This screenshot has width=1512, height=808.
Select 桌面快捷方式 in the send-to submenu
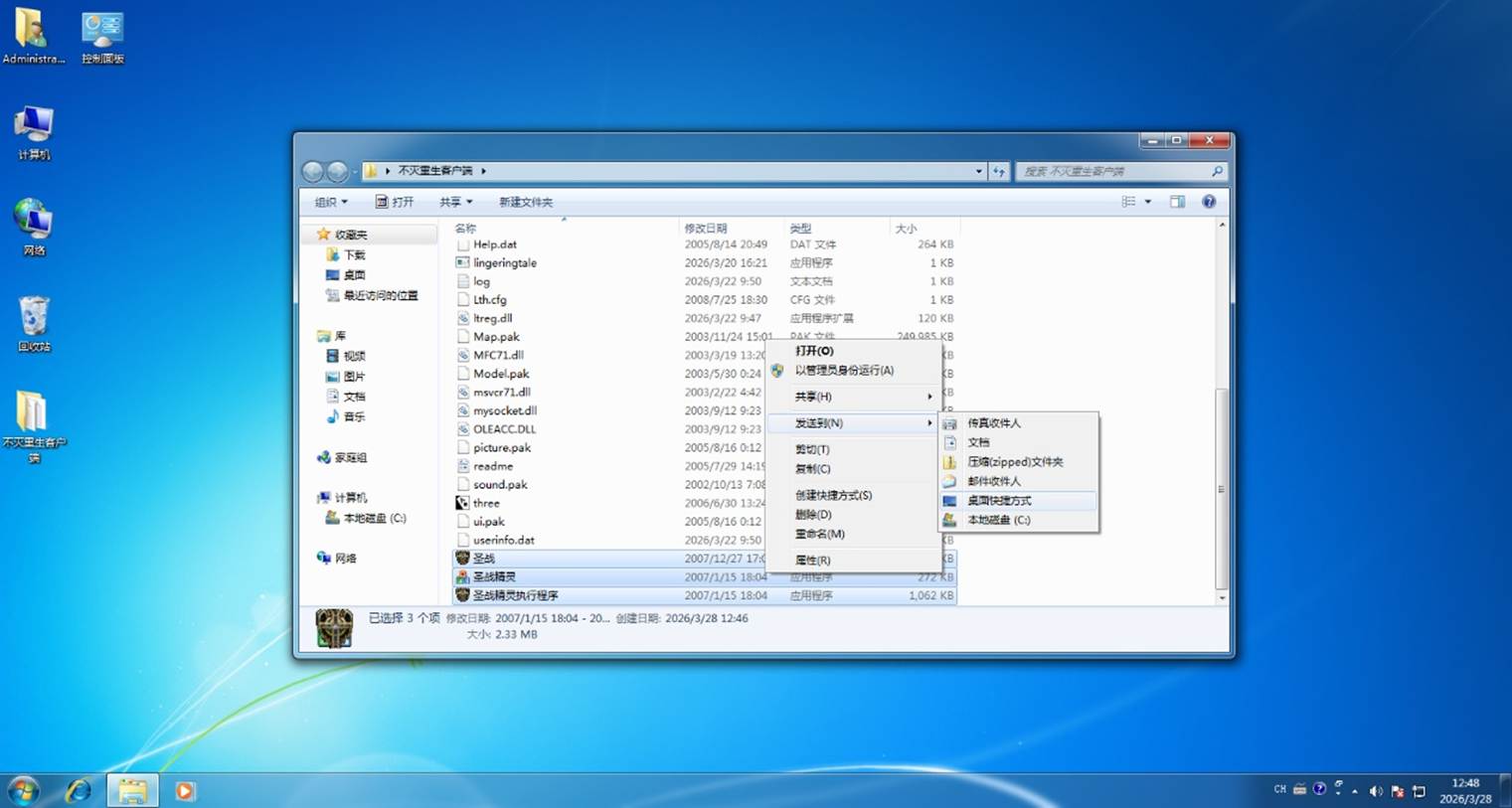(x=999, y=501)
